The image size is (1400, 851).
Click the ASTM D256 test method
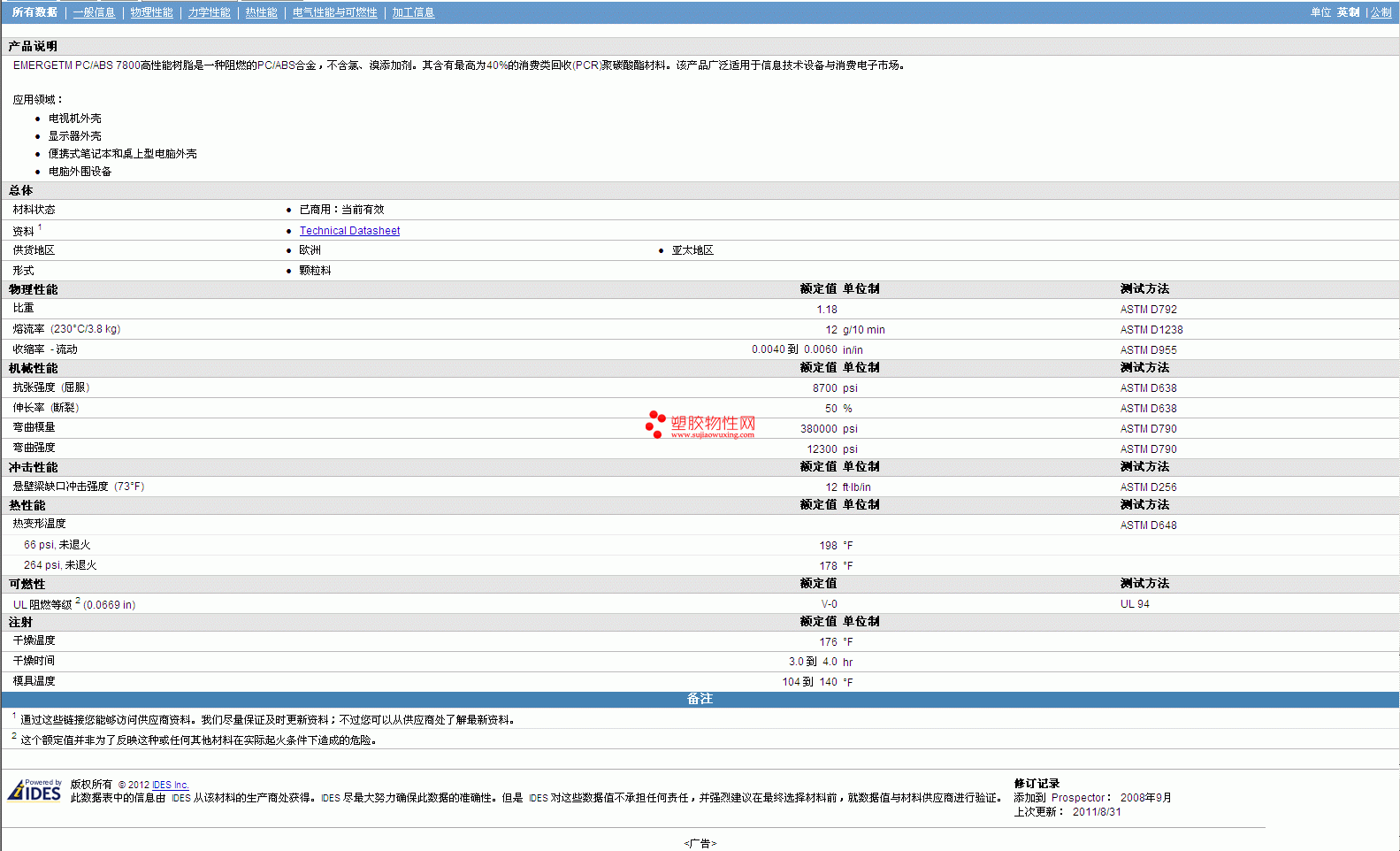pos(1148,487)
